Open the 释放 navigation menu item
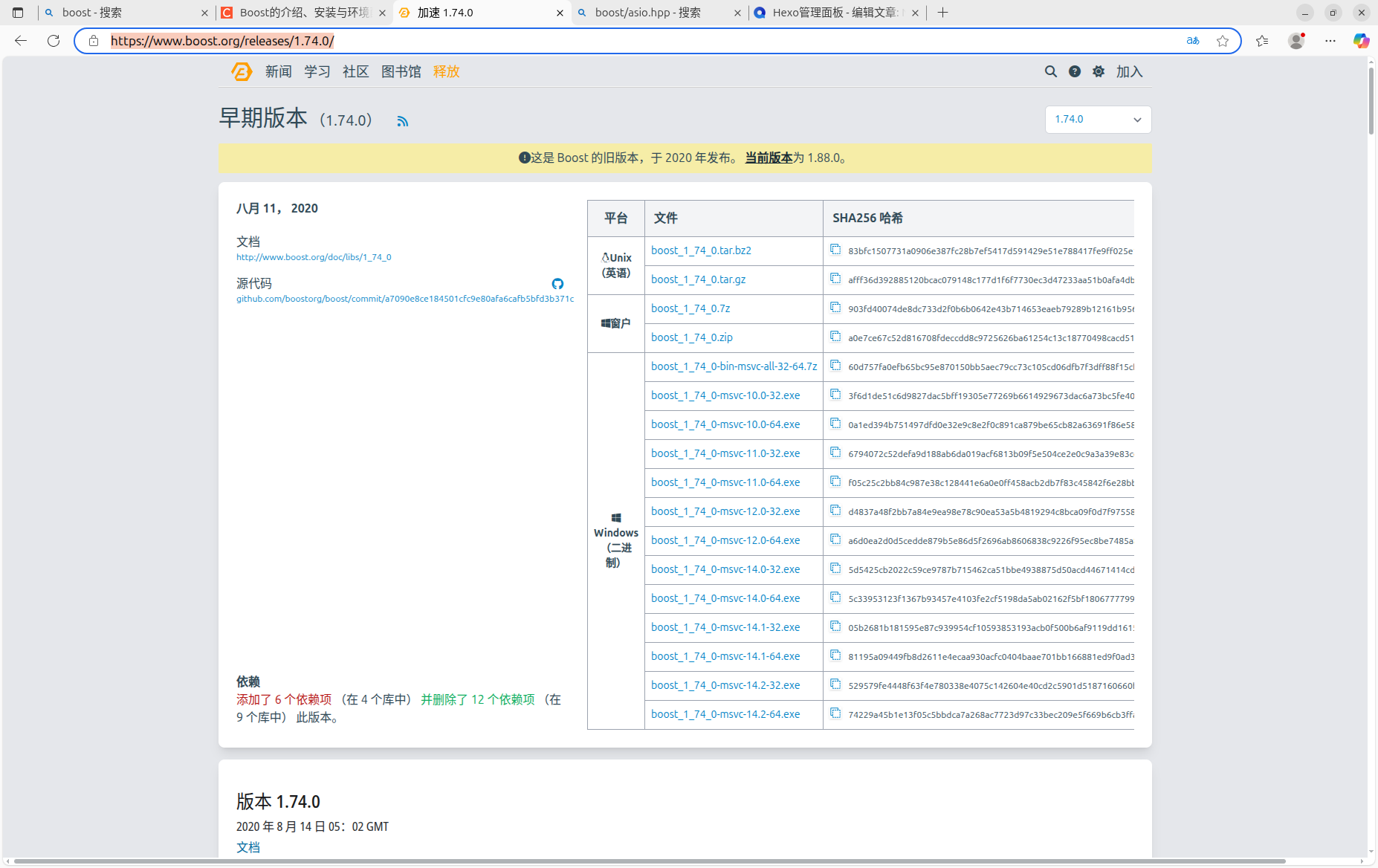The height and width of the screenshot is (868, 1378). 447,71
